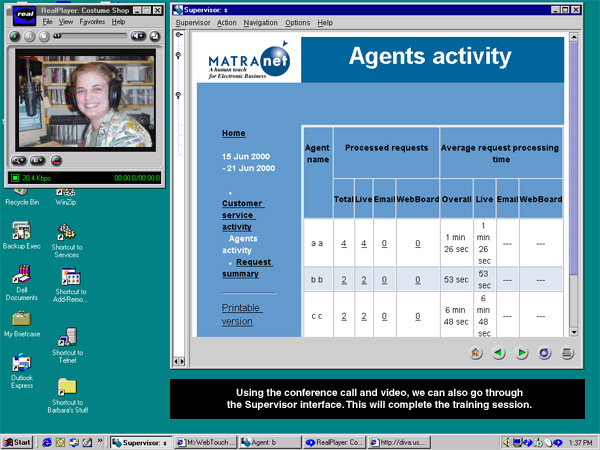This screenshot has height=450, width=600.
Task: Launch Internet Explorer from quick launch
Action: (x=47, y=442)
